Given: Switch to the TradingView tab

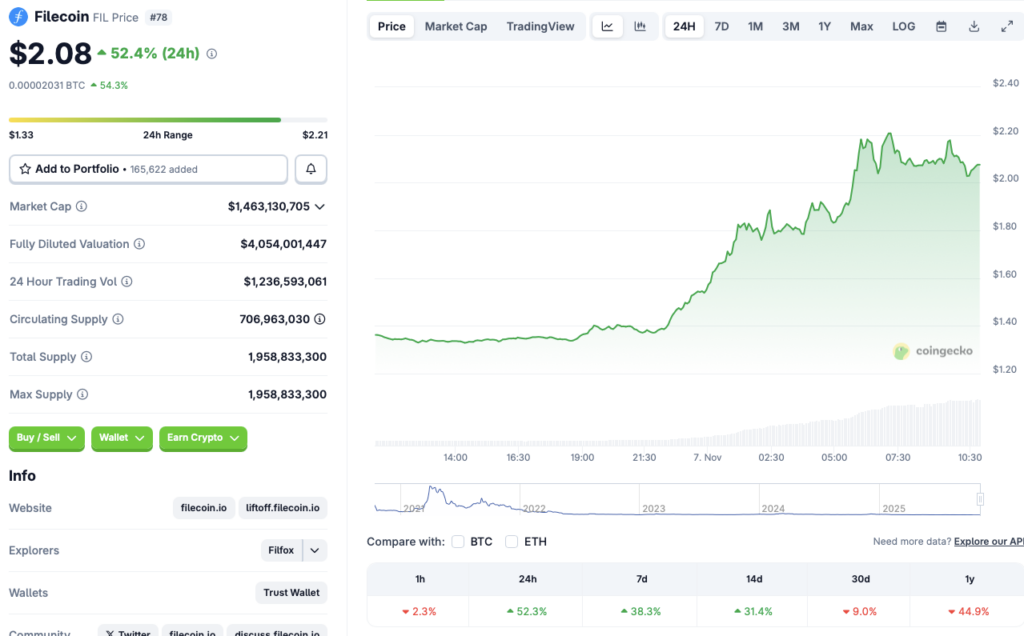Looking at the screenshot, I should tap(541, 26).
